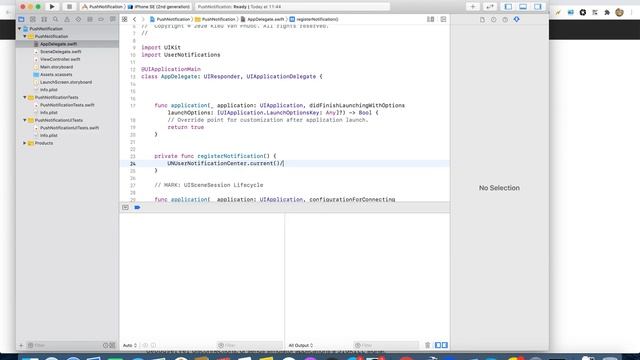Show source-controlled files filter icon

pos(113,345)
